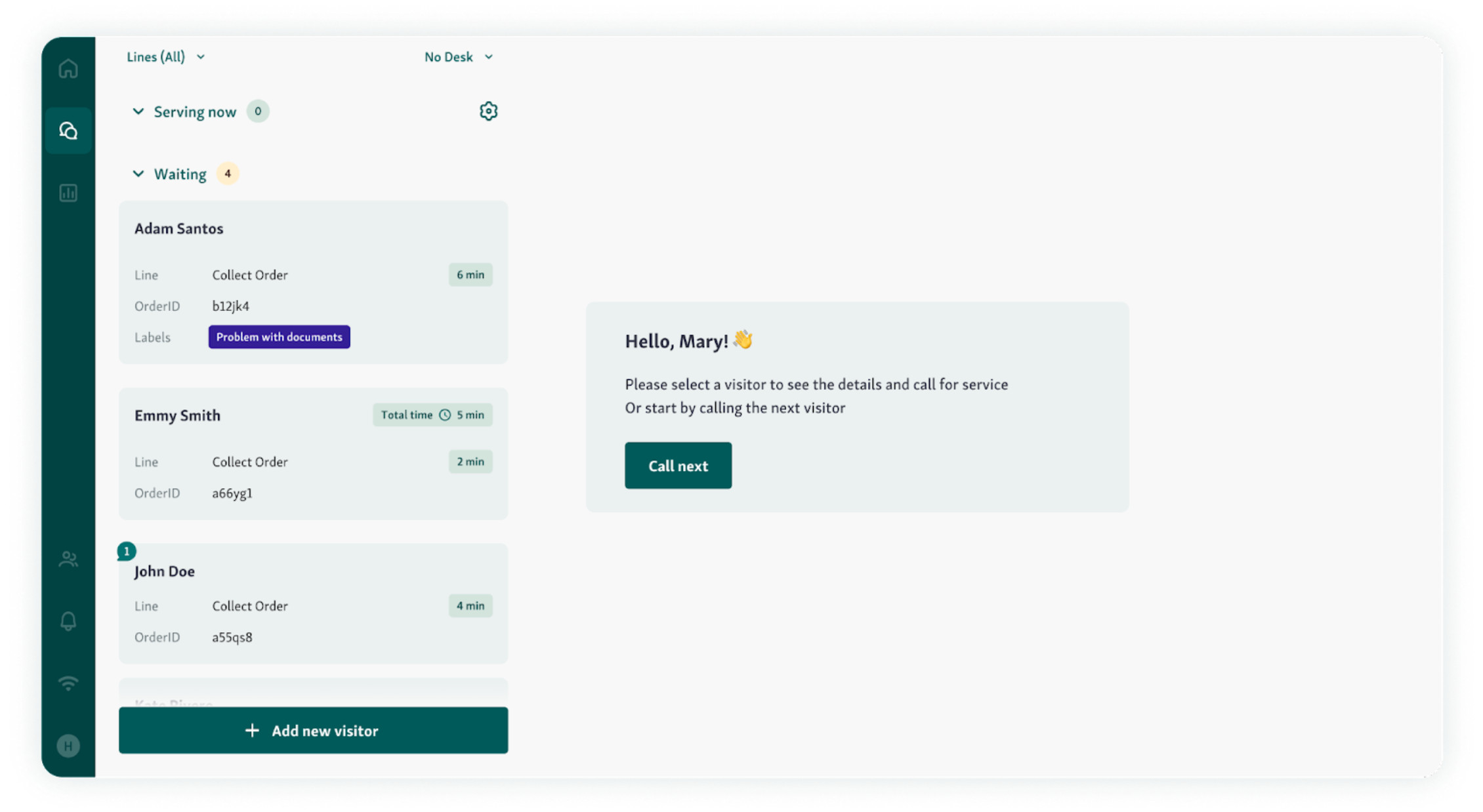Select the visitor queue chat icon
Viewport: 1483px width, 812px height.
(x=68, y=131)
